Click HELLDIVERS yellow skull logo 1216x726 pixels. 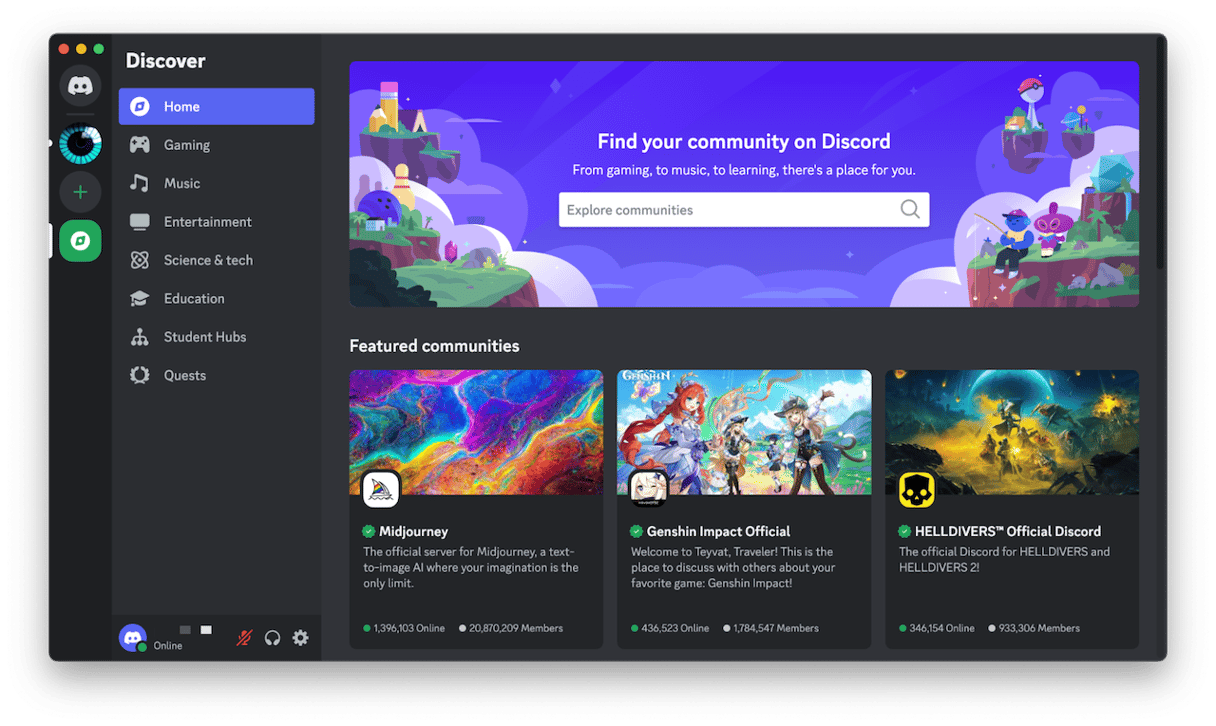916,490
